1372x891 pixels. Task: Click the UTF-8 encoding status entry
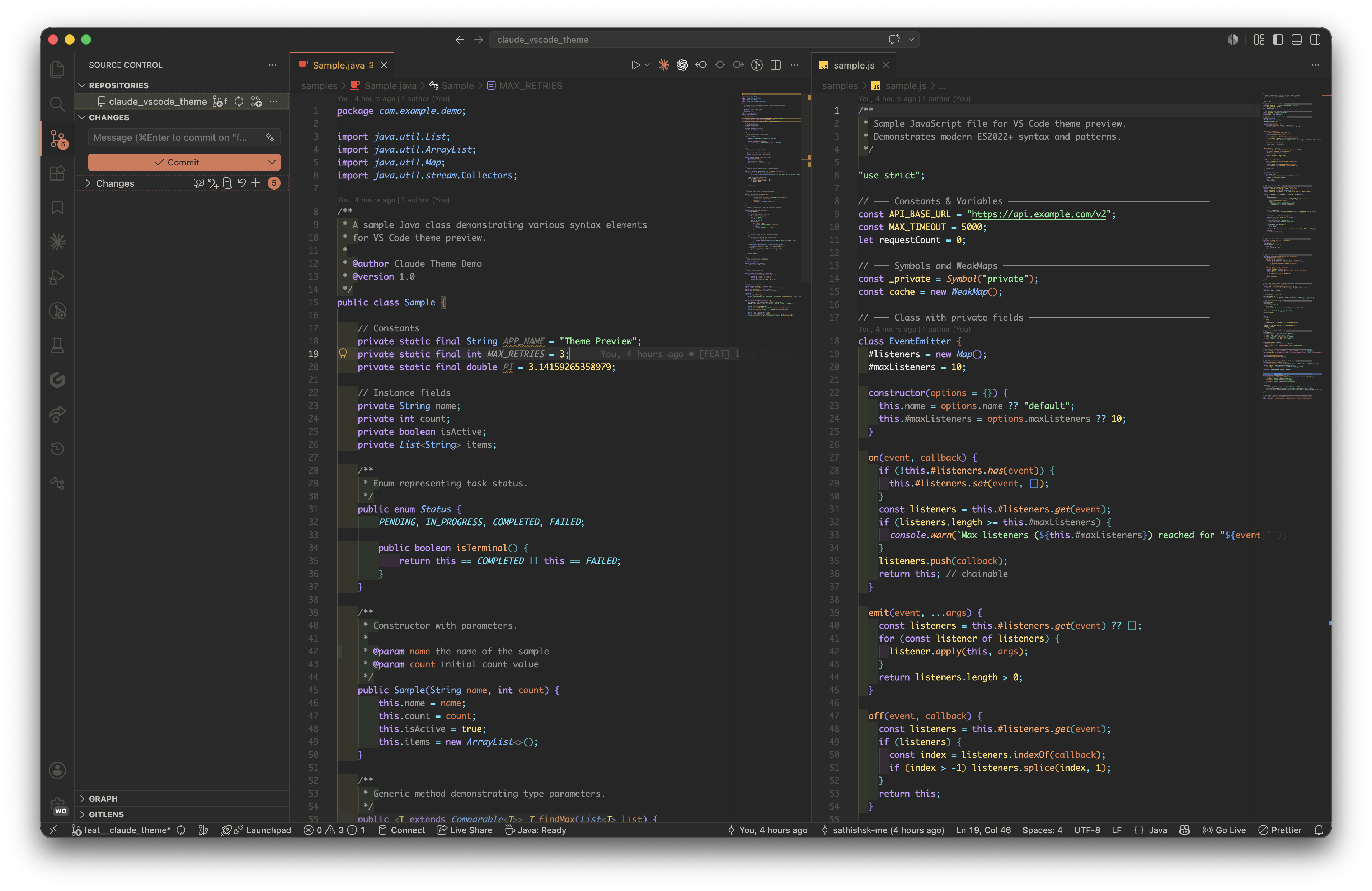tap(1087, 830)
